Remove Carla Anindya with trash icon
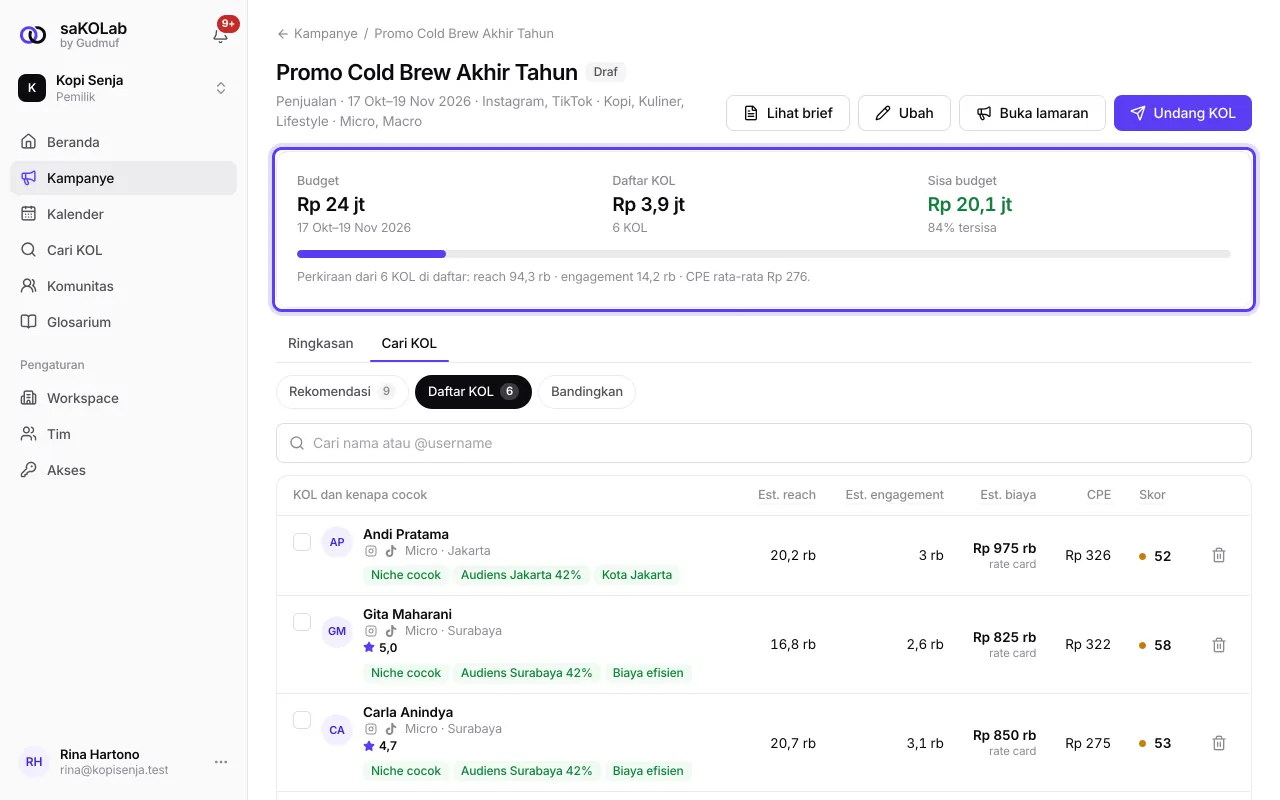Screen dimensions: 1280x800 [1219, 743]
